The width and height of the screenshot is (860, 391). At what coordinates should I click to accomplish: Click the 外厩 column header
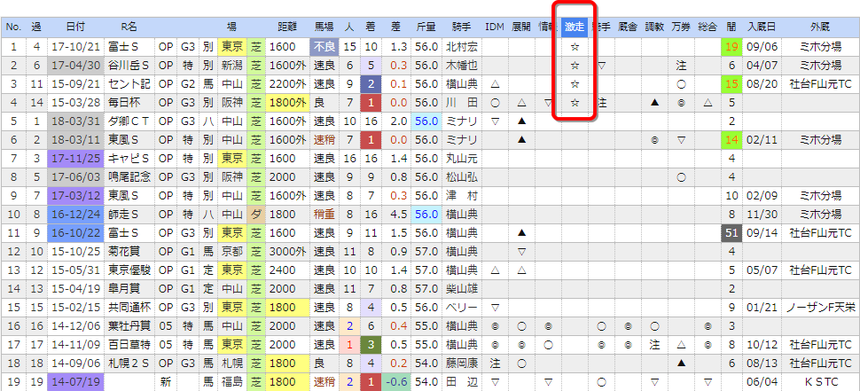(819, 26)
